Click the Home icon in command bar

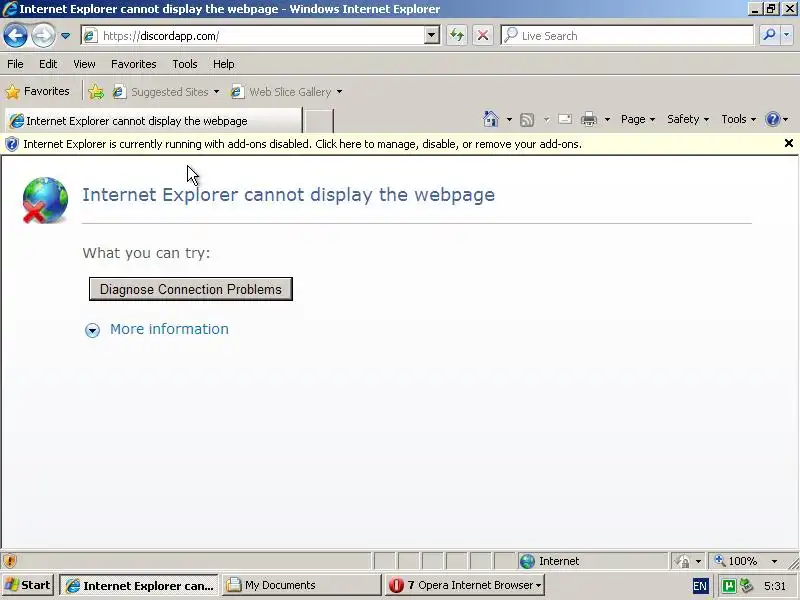[x=491, y=119]
